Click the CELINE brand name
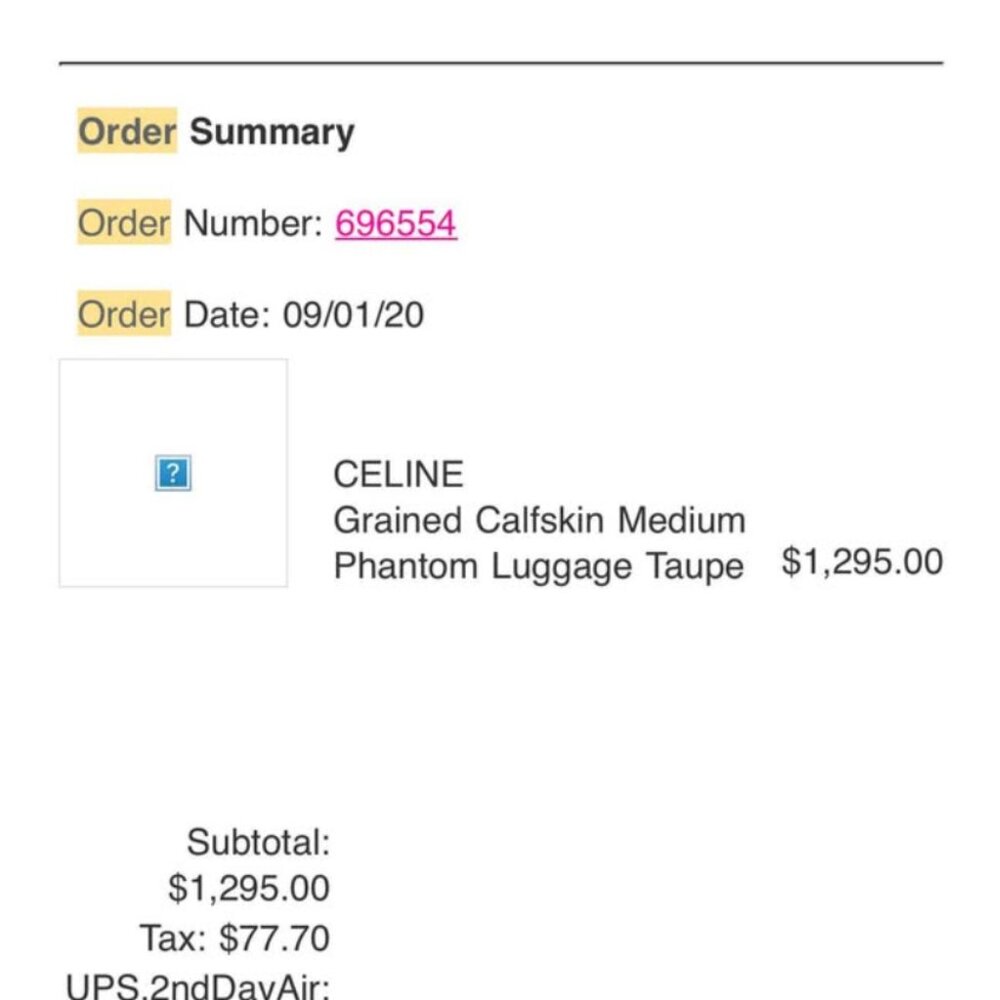The width and height of the screenshot is (1000, 1000). (398, 474)
